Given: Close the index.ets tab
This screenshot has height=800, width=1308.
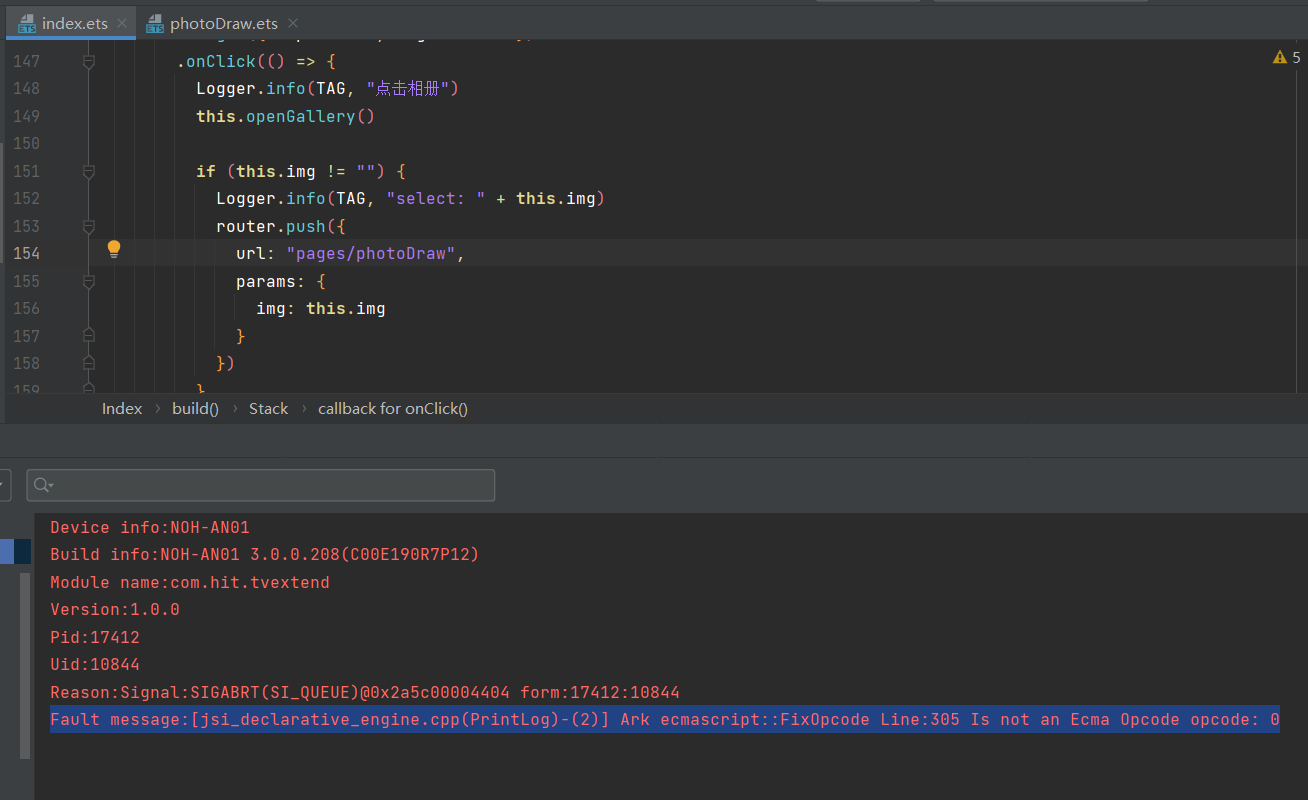Looking at the screenshot, I should [123, 24].
